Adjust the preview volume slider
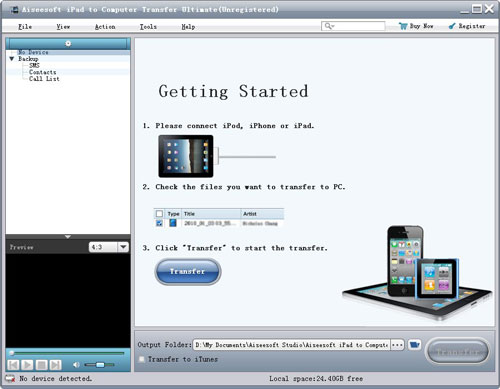500x389 pixels. point(99,365)
